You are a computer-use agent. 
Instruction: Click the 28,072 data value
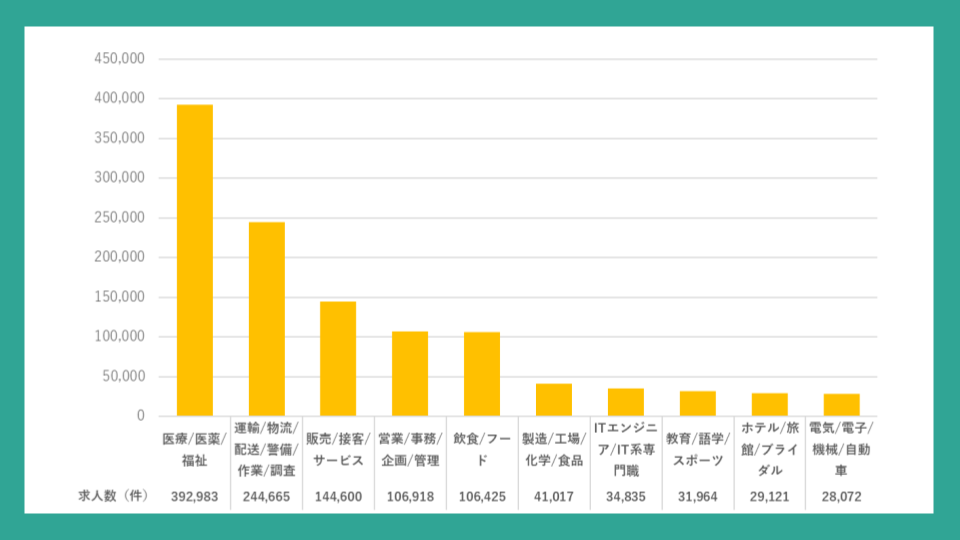click(x=842, y=496)
